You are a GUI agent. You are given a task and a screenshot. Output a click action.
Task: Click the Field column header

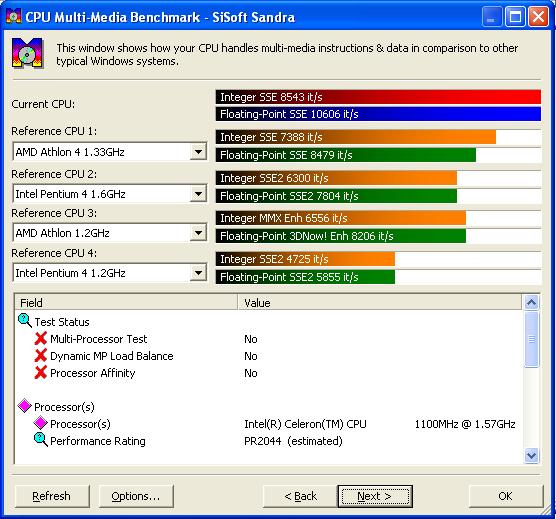tap(126, 303)
